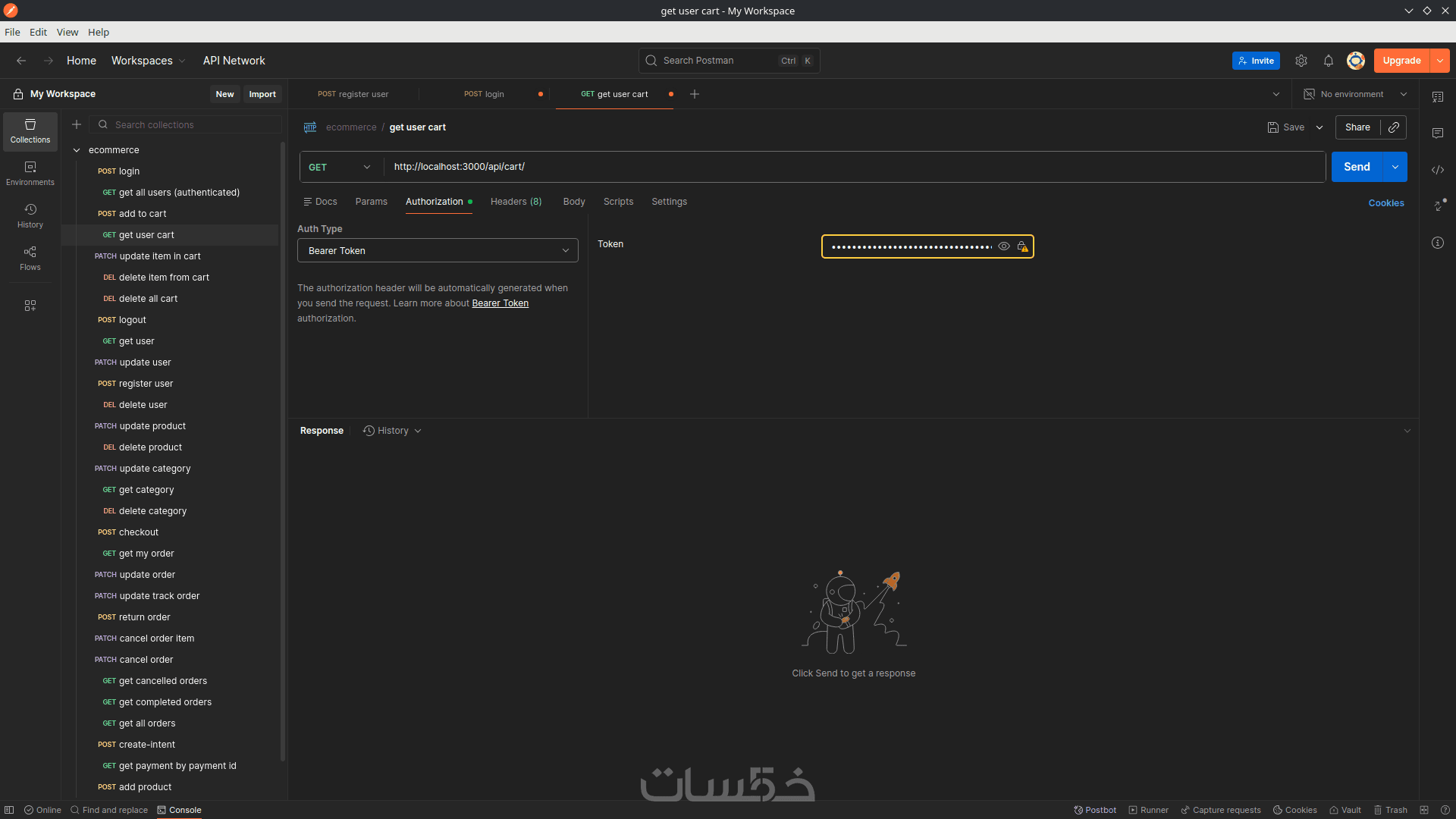The image size is (1456, 819).
Task: Show token with the eye icon
Action: coord(1003,246)
